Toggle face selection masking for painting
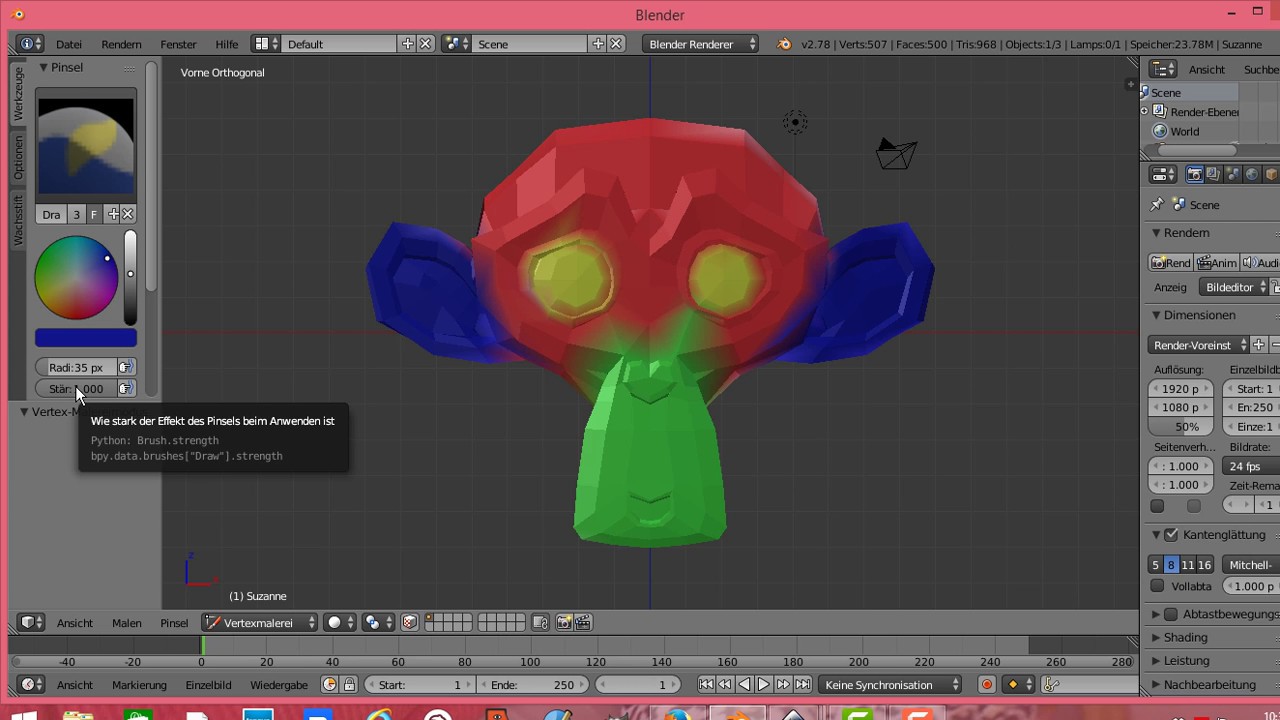Screen dimensions: 1280x720 coord(409,622)
